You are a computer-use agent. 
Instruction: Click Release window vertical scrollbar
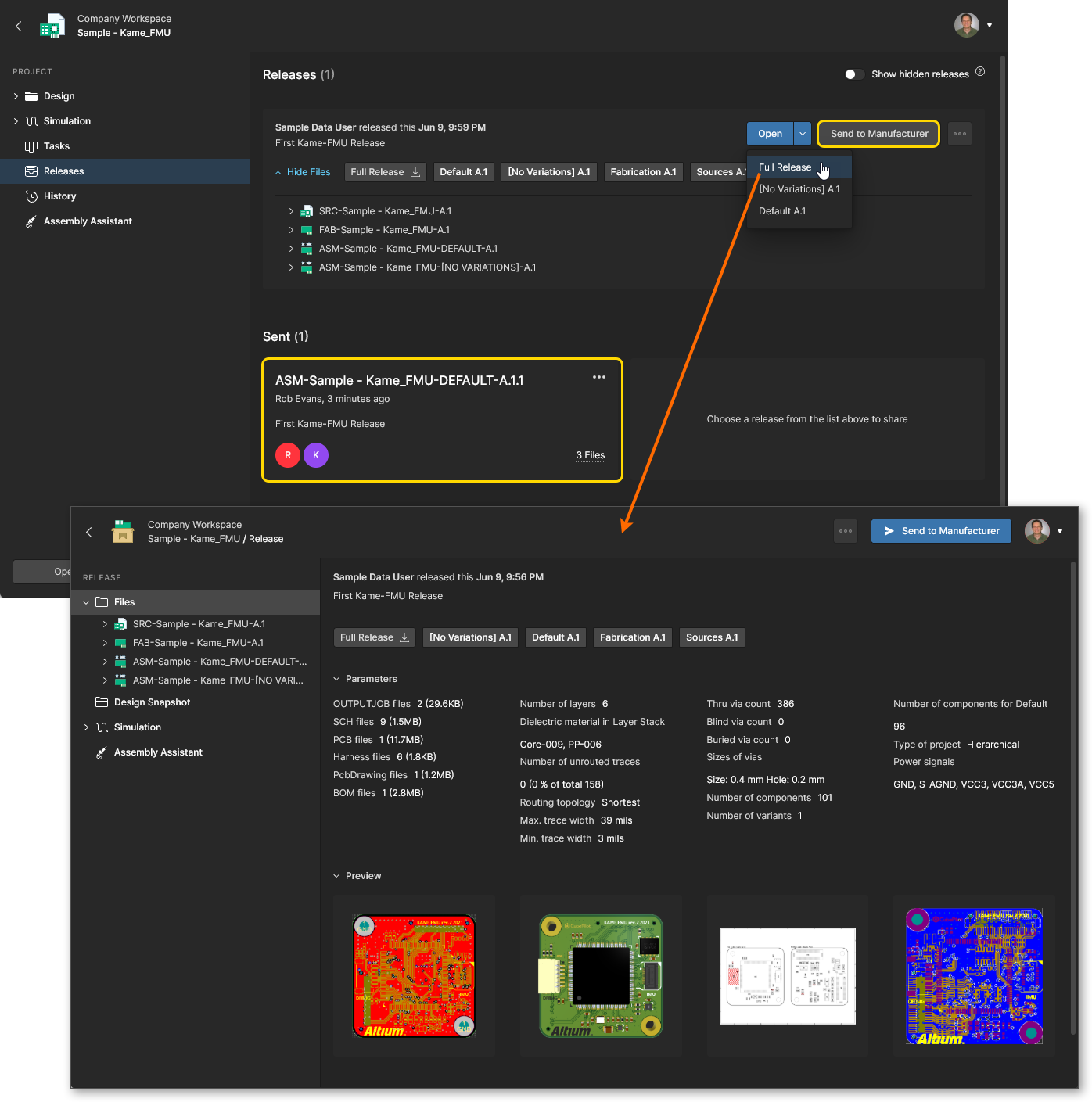point(1074,798)
